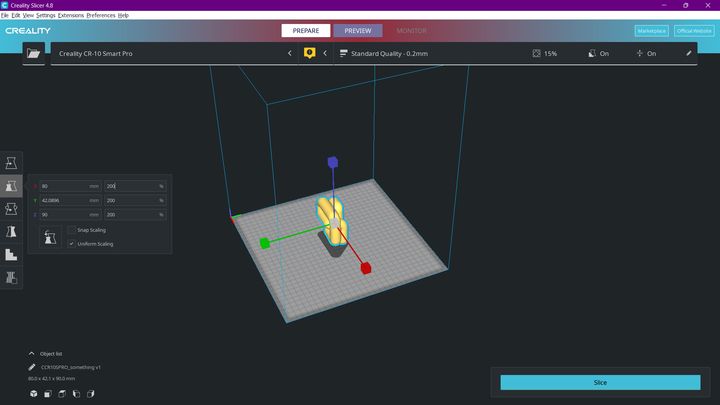The image size is (720, 405).
Task: Switch to the PREVIEW stage tab
Action: (x=358, y=31)
